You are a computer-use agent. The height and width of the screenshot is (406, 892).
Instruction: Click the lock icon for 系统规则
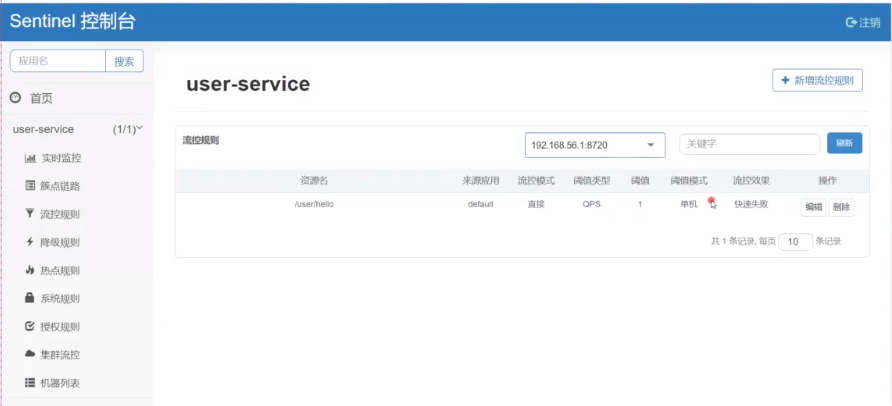30,297
